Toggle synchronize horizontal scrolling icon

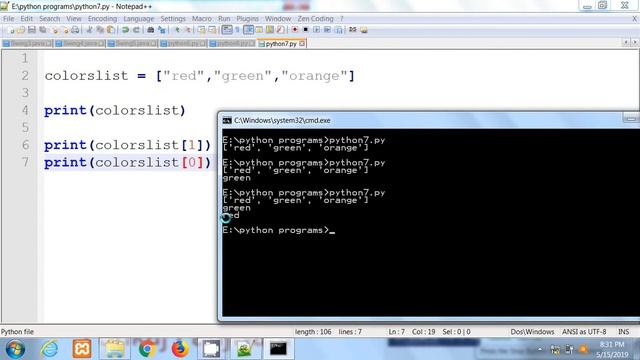tap(212, 30)
